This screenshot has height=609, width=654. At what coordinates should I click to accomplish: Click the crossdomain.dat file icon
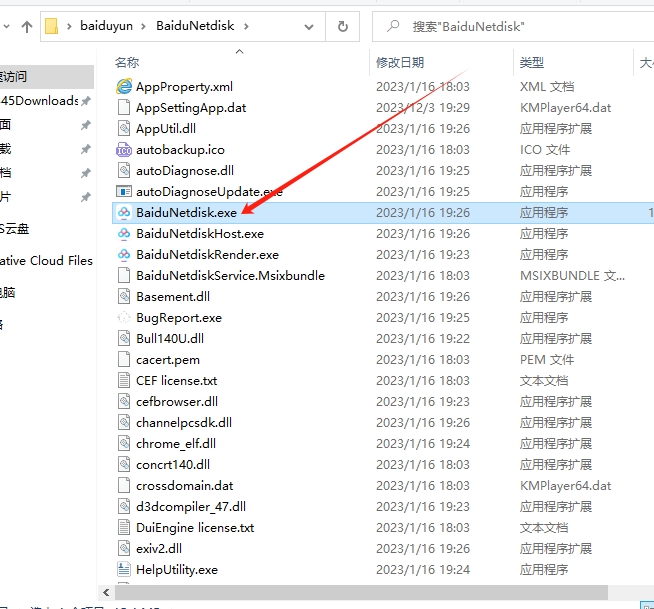[x=124, y=486]
